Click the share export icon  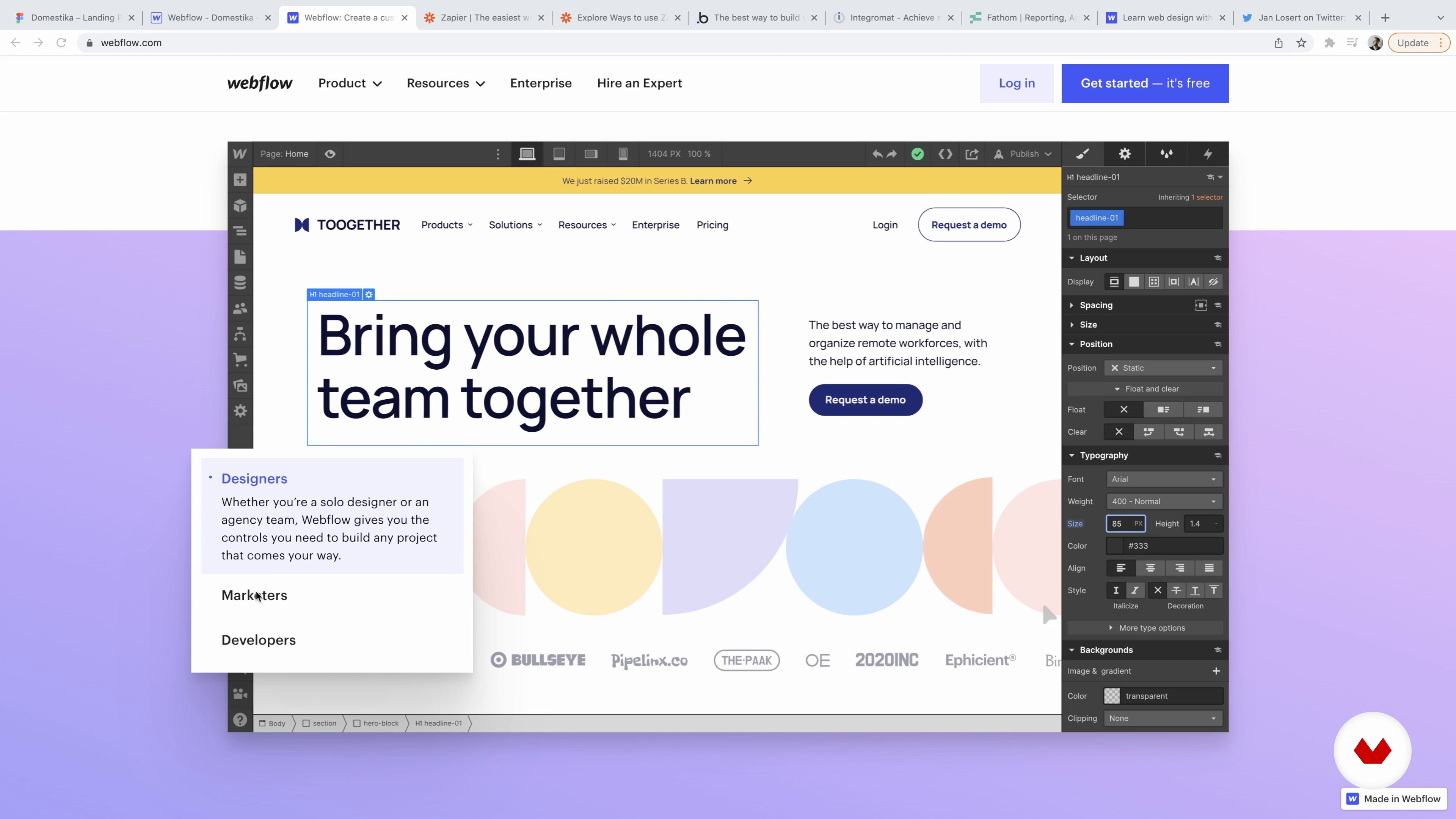click(971, 154)
